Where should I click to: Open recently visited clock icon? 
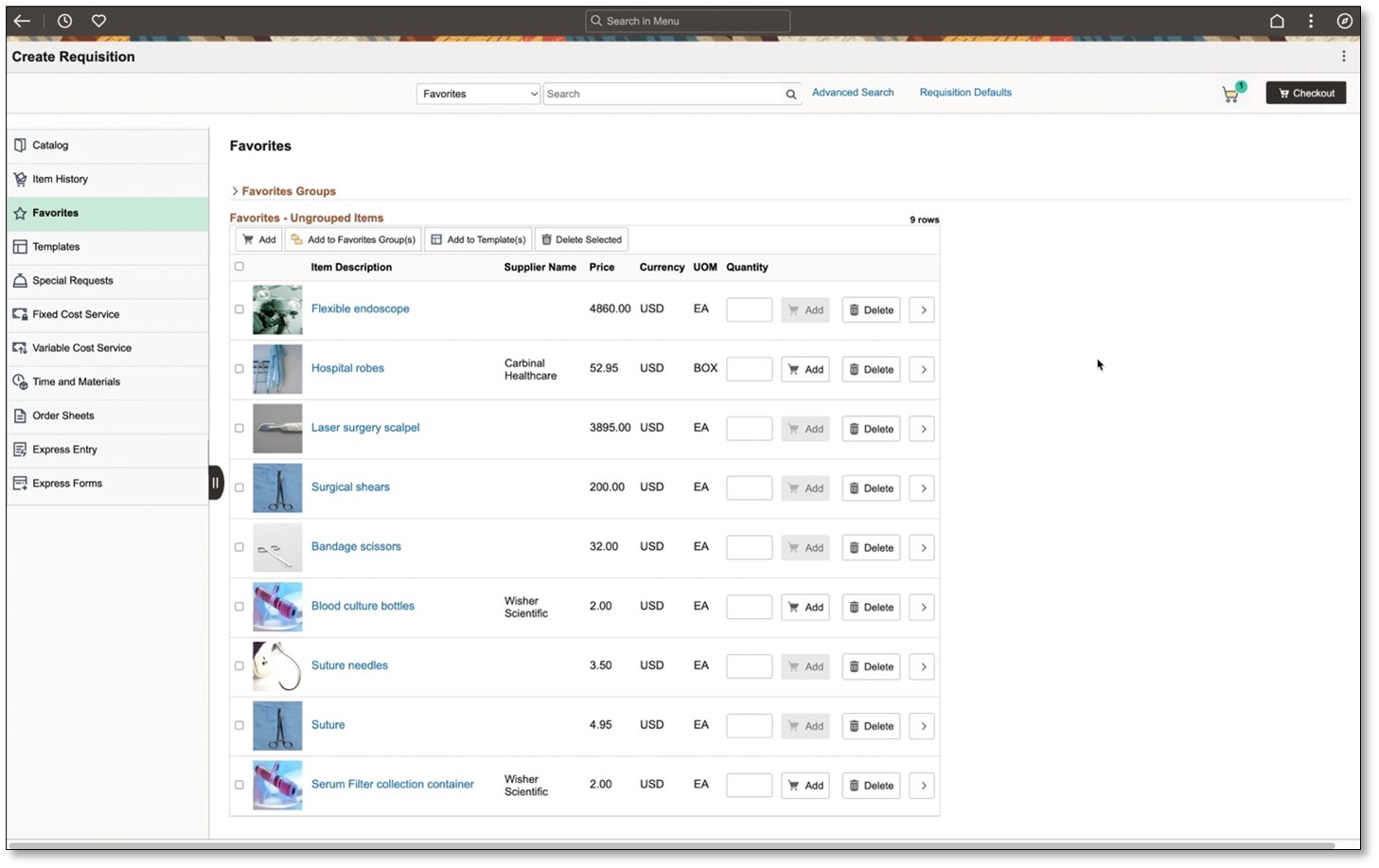[64, 21]
